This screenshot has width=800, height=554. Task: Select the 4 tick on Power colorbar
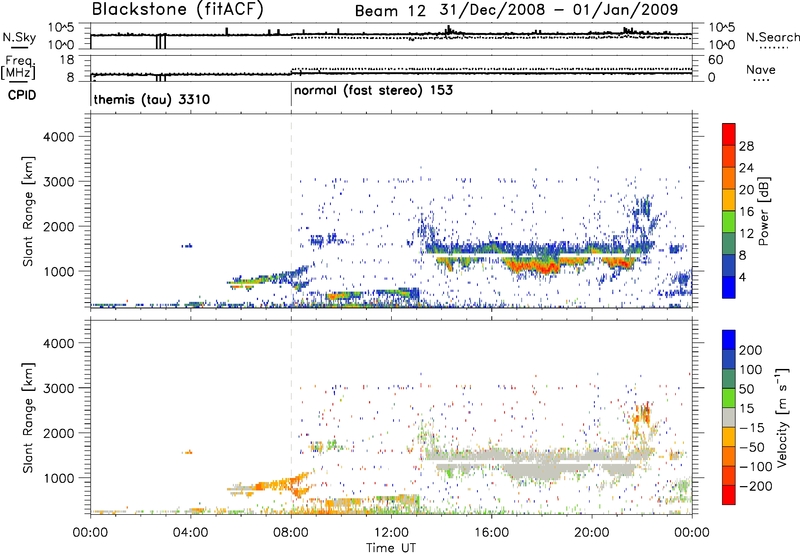(742, 277)
